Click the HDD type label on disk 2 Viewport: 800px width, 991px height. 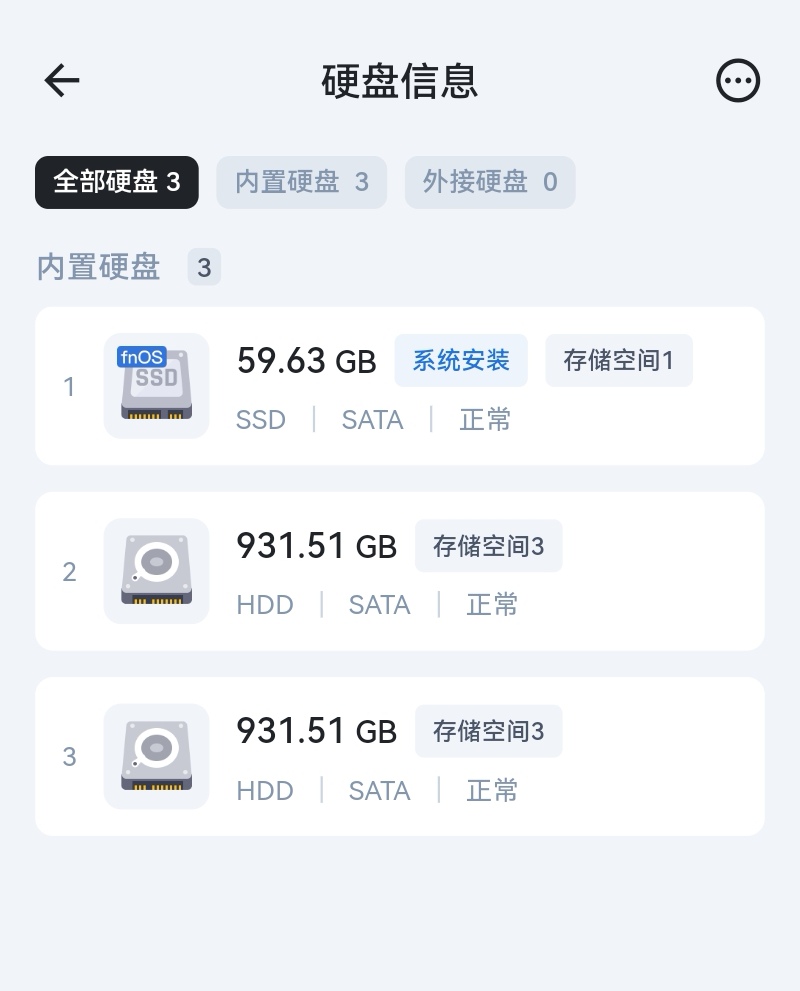[x=265, y=605]
